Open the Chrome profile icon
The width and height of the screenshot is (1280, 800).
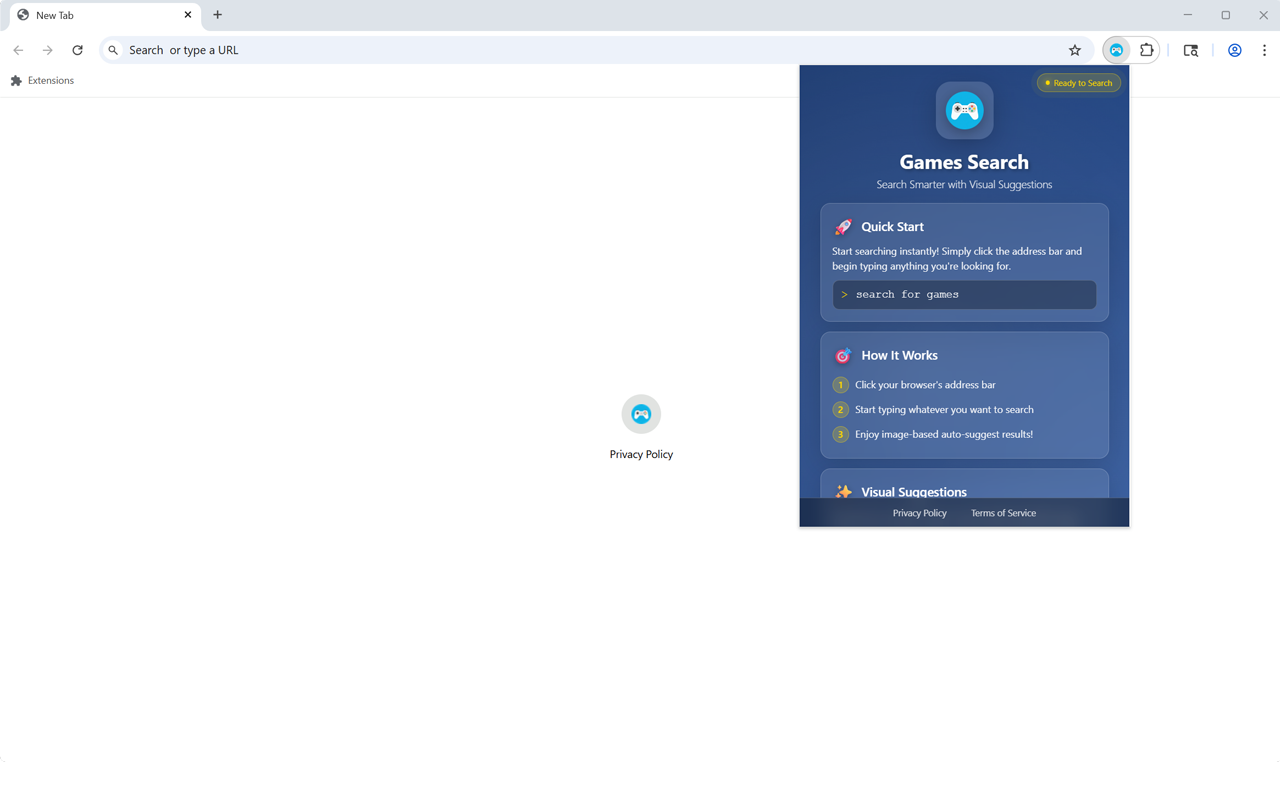(x=1234, y=50)
